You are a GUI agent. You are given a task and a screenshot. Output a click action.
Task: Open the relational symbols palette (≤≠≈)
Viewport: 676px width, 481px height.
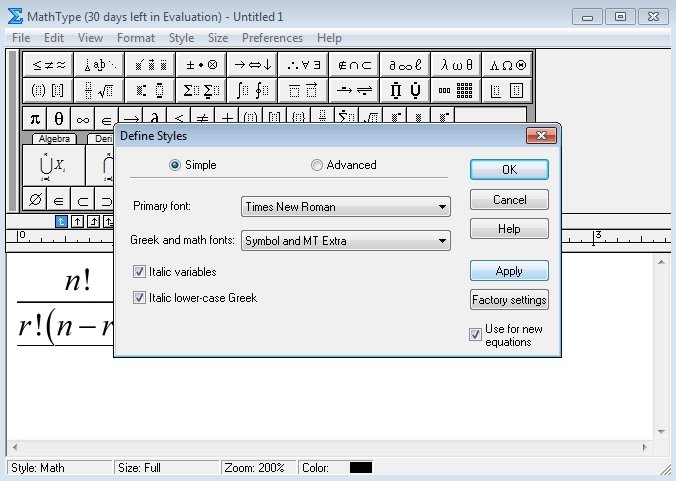point(48,65)
